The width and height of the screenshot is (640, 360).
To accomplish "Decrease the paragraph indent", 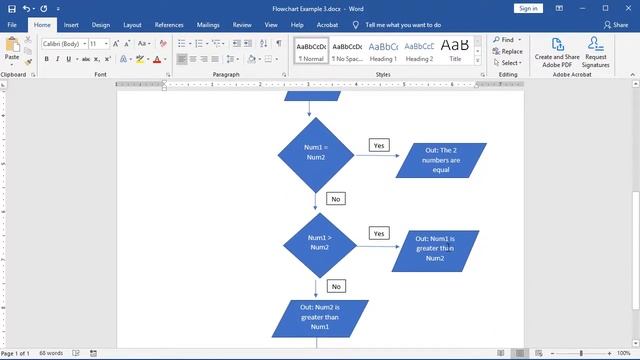I will pyautogui.click(x=236, y=44).
